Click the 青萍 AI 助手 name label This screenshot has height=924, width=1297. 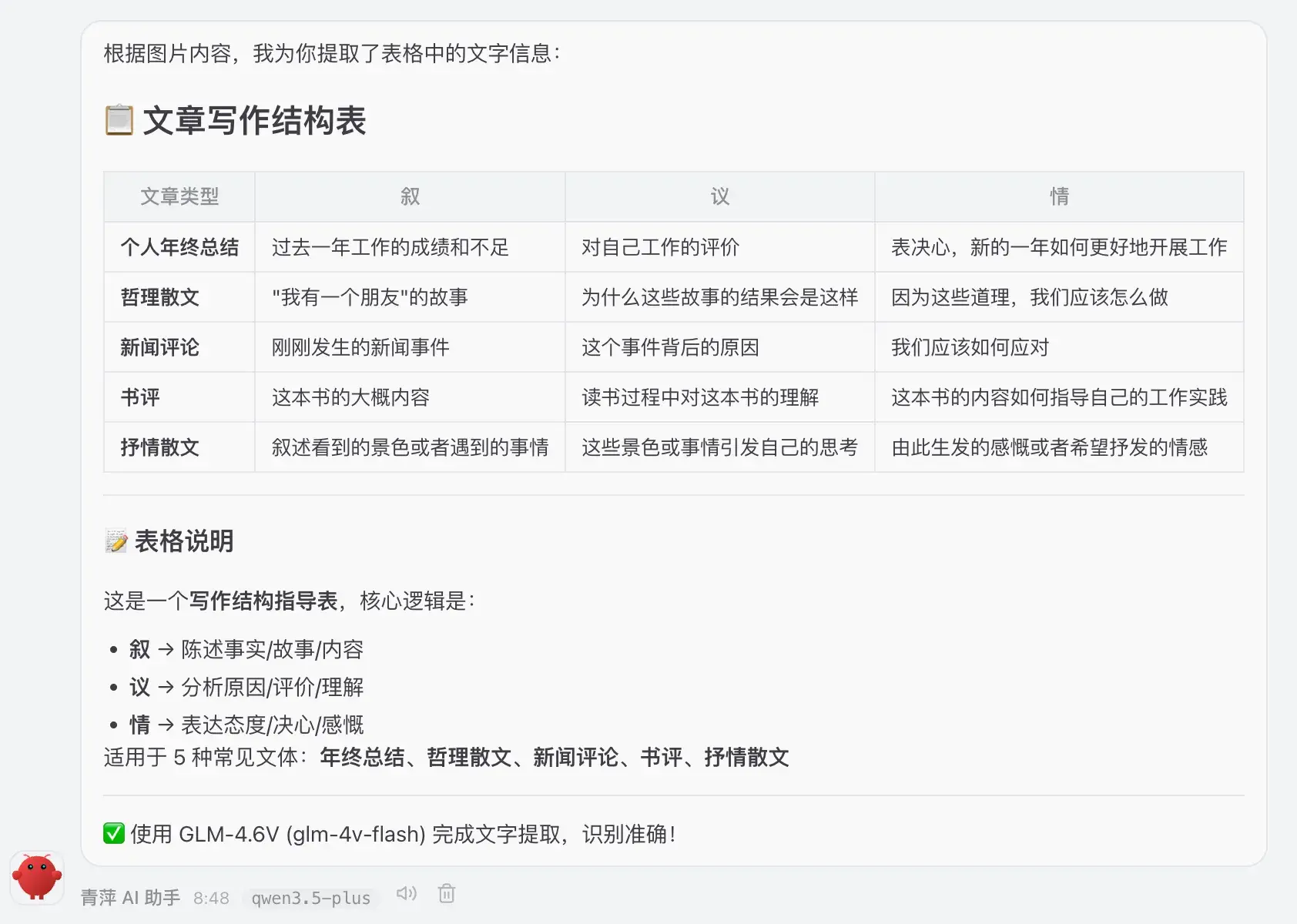tap(130, 898)
